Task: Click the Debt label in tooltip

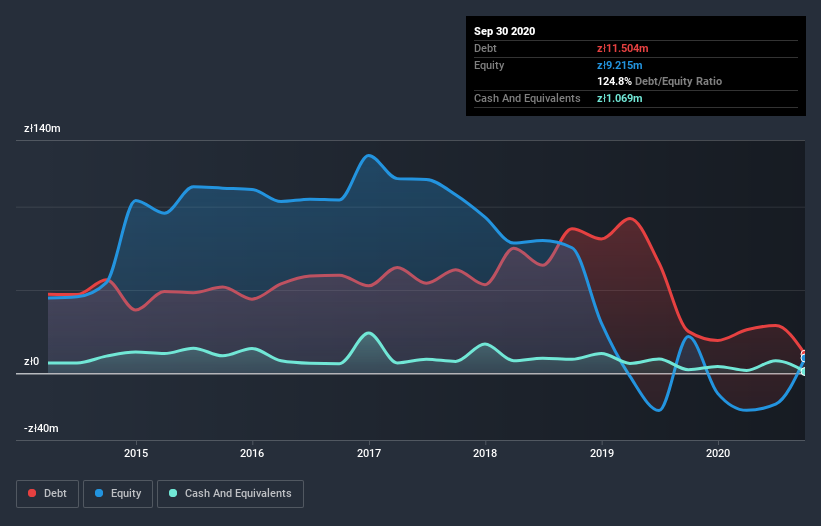Action: click(x=485, y=48)
